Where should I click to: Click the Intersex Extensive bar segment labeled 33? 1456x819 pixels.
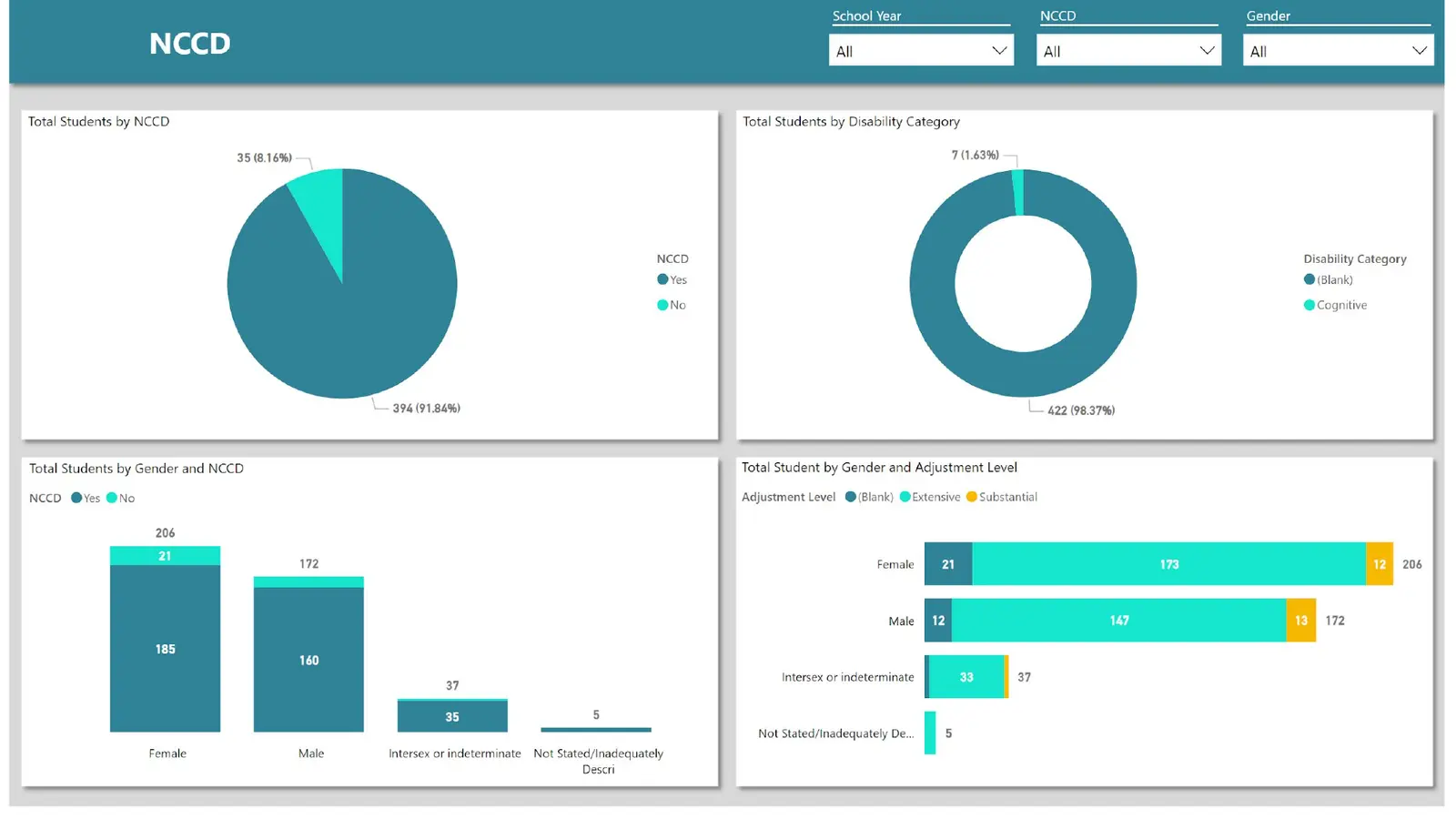click(x=966, y=677)
